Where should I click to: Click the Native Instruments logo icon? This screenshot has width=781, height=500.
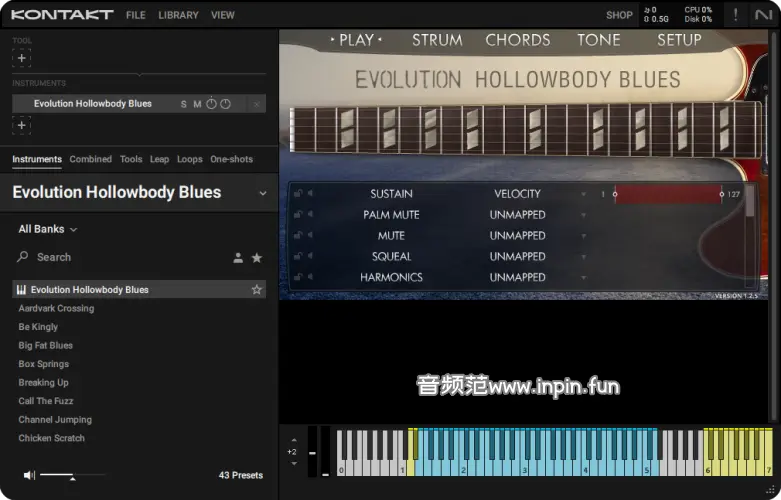[x=763, y=15]
